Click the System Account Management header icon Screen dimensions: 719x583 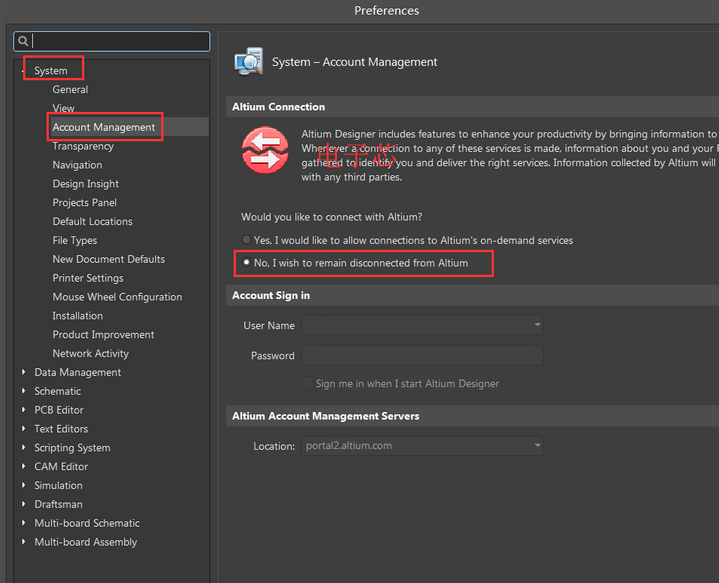coord(249,61)
